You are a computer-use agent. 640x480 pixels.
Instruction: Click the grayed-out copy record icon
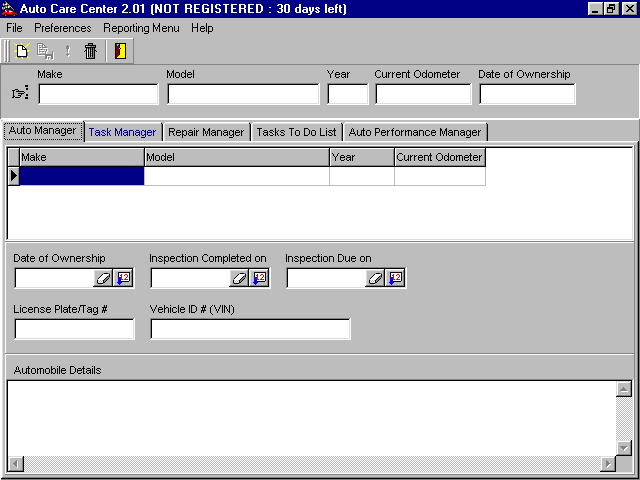coord(45,51)
